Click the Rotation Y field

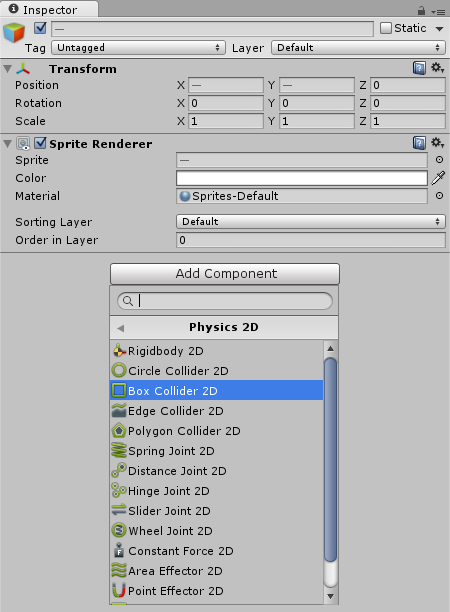pyautogui.click(x=317, y=103)
